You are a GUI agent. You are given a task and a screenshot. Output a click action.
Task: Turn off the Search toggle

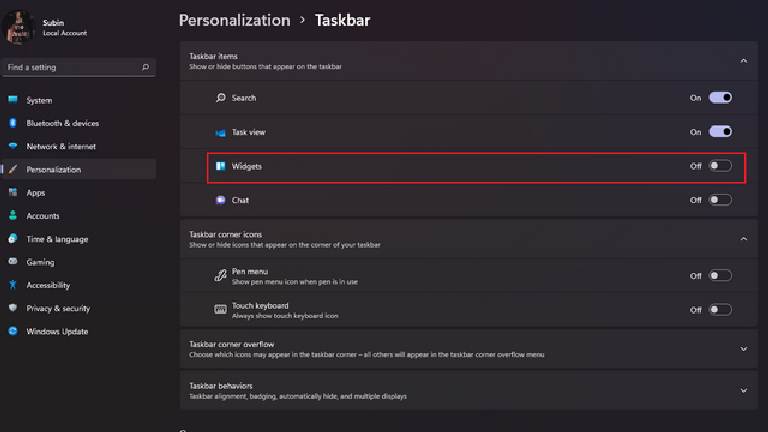pos(720,97)
